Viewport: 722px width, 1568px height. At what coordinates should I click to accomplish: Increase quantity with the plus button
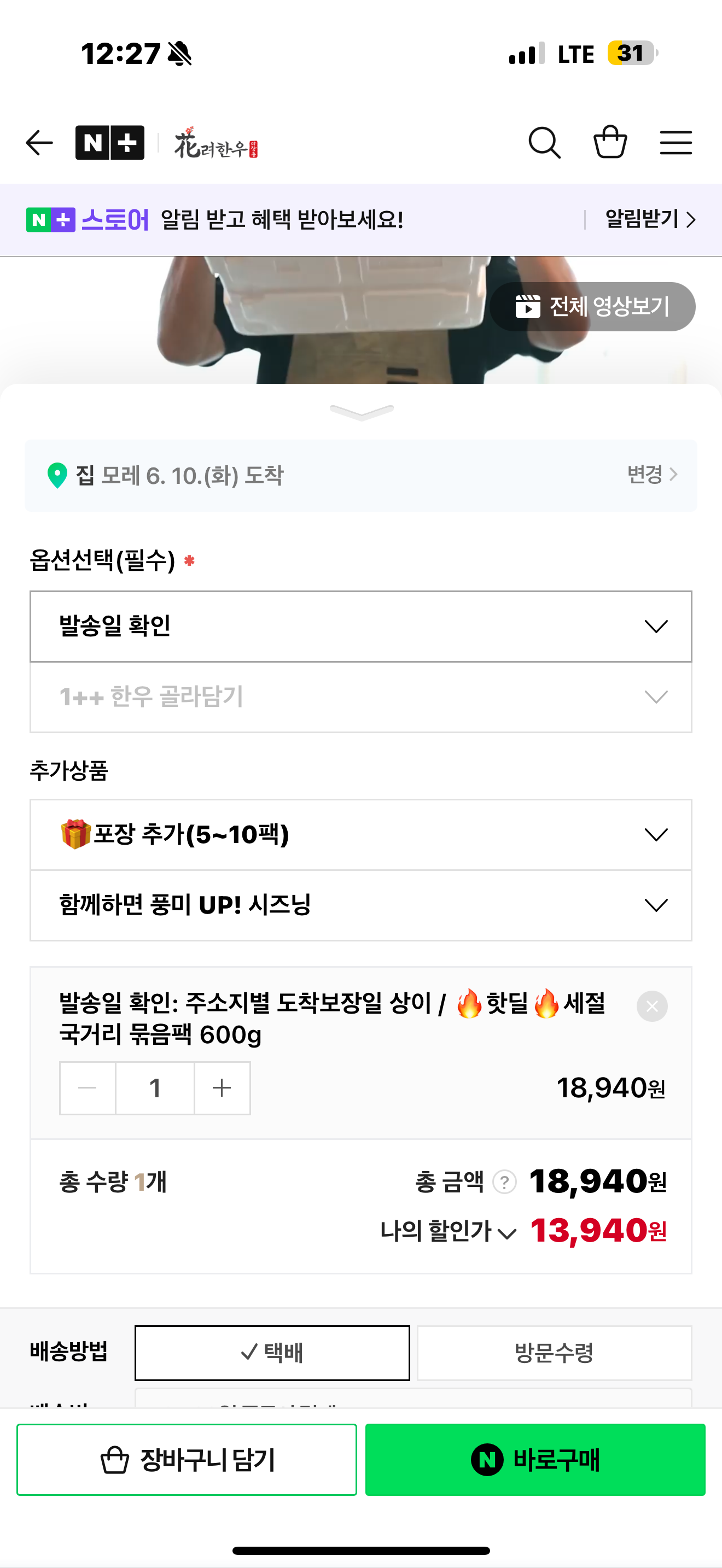[x=222, y=1088]
